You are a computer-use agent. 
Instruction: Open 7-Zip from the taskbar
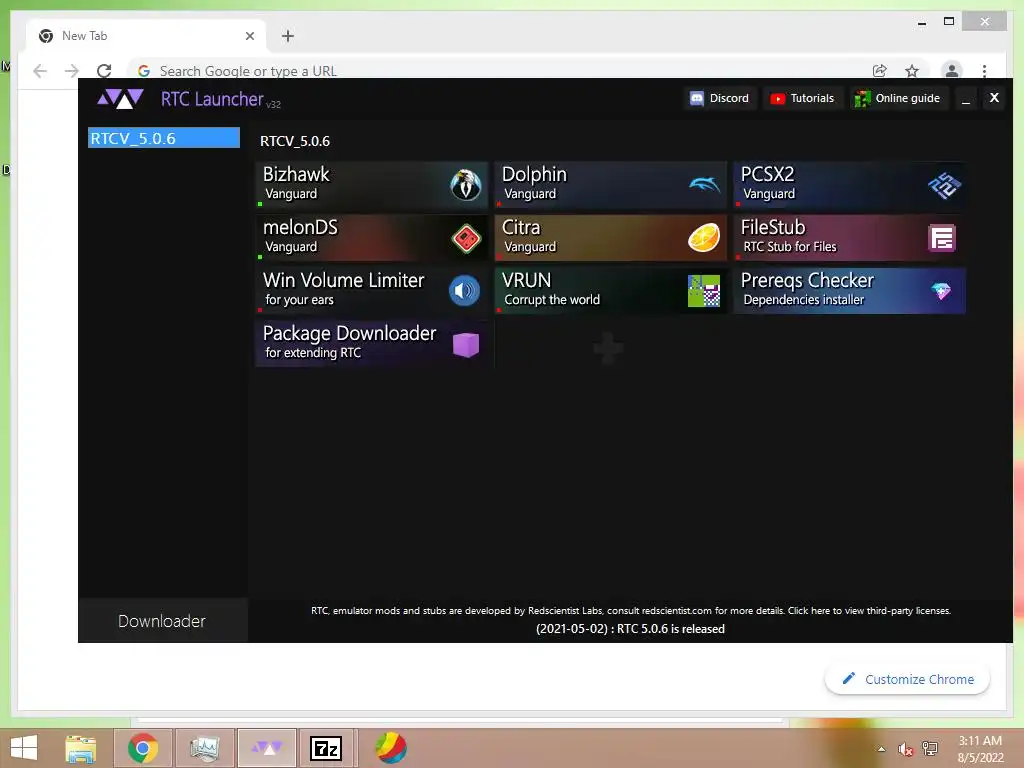click(325, 748)
